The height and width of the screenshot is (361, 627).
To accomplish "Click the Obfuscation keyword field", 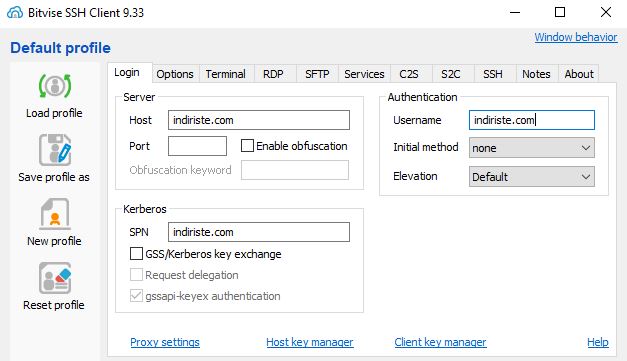I will click(x=295, y=170).
